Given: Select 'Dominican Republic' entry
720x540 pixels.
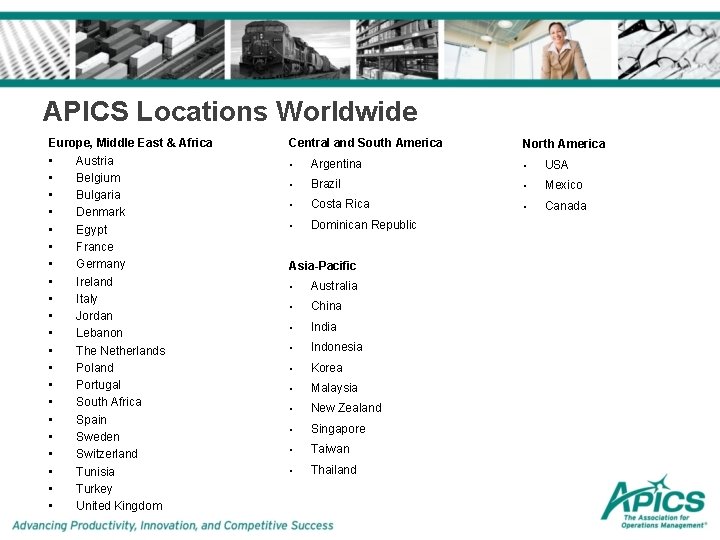Looking at the screenshot, I should click(364, 225).
